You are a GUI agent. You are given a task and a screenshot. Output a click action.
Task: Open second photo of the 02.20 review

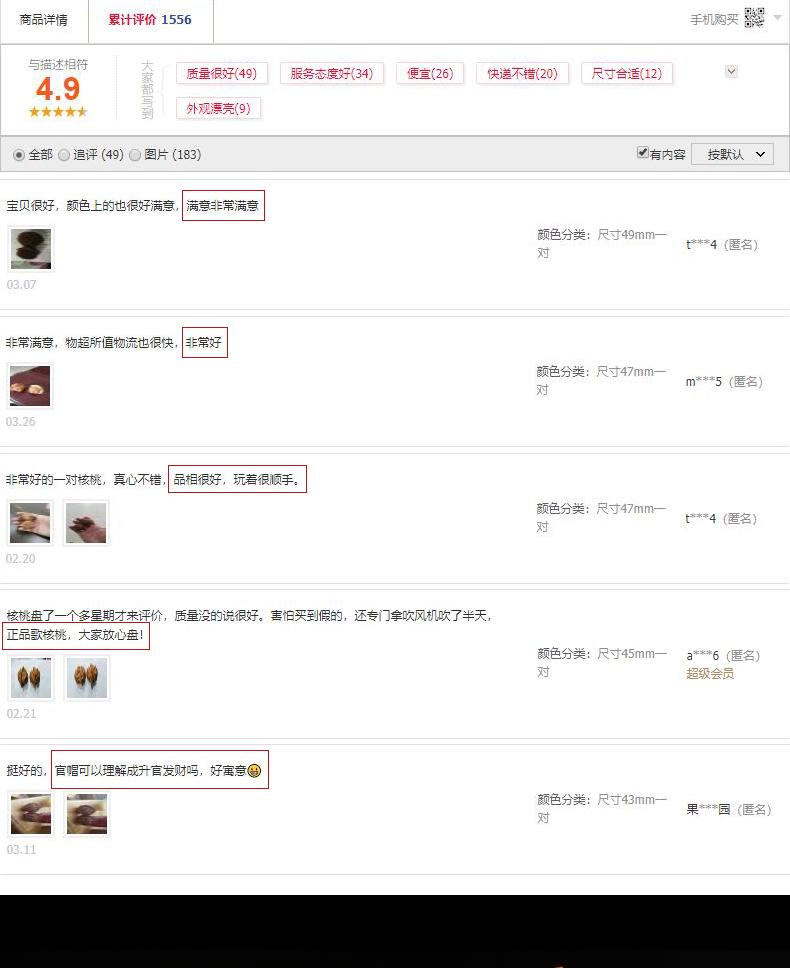86,523
